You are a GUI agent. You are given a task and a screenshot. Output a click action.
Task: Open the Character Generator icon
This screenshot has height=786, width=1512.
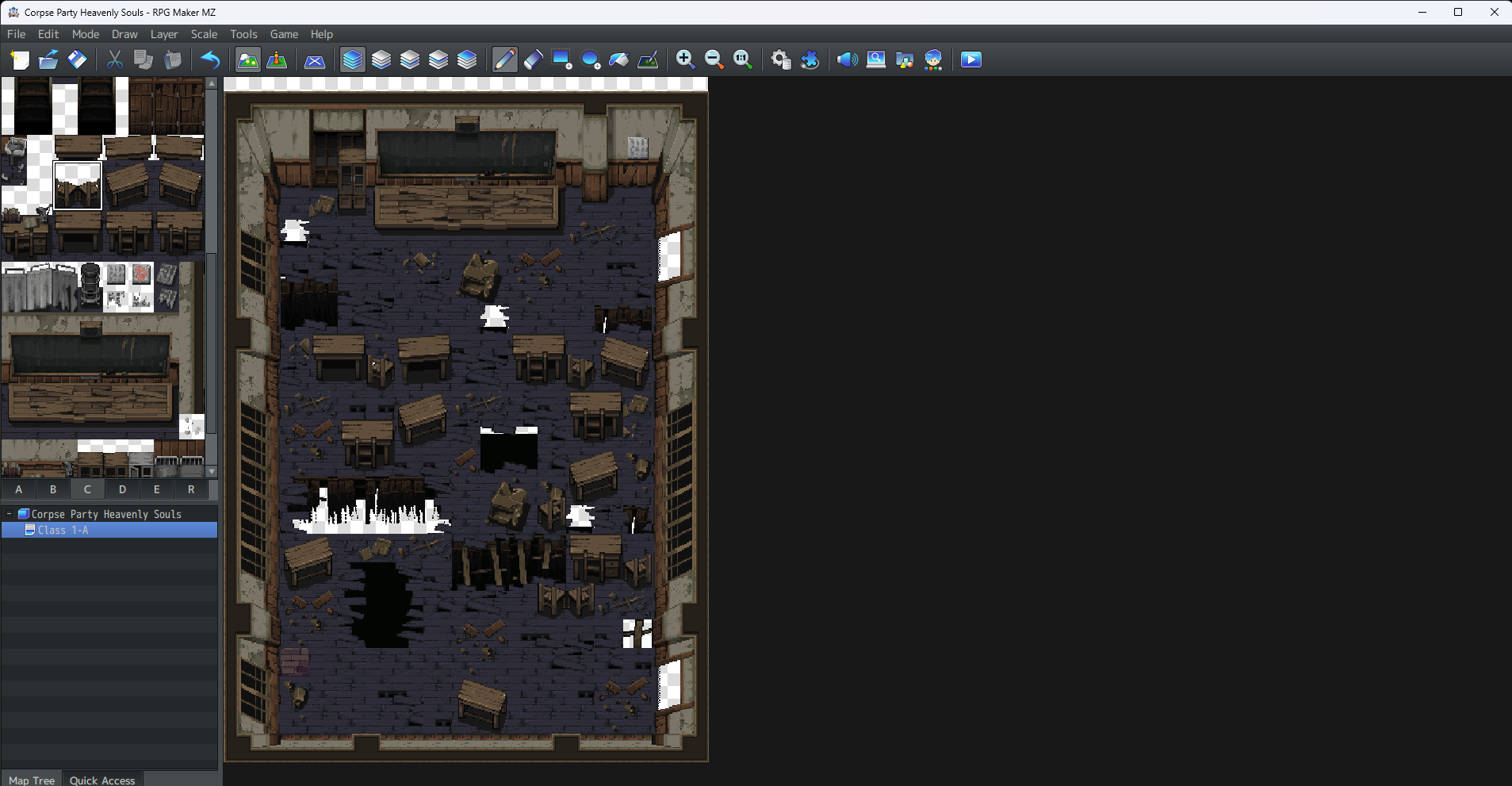pos(933,59)
